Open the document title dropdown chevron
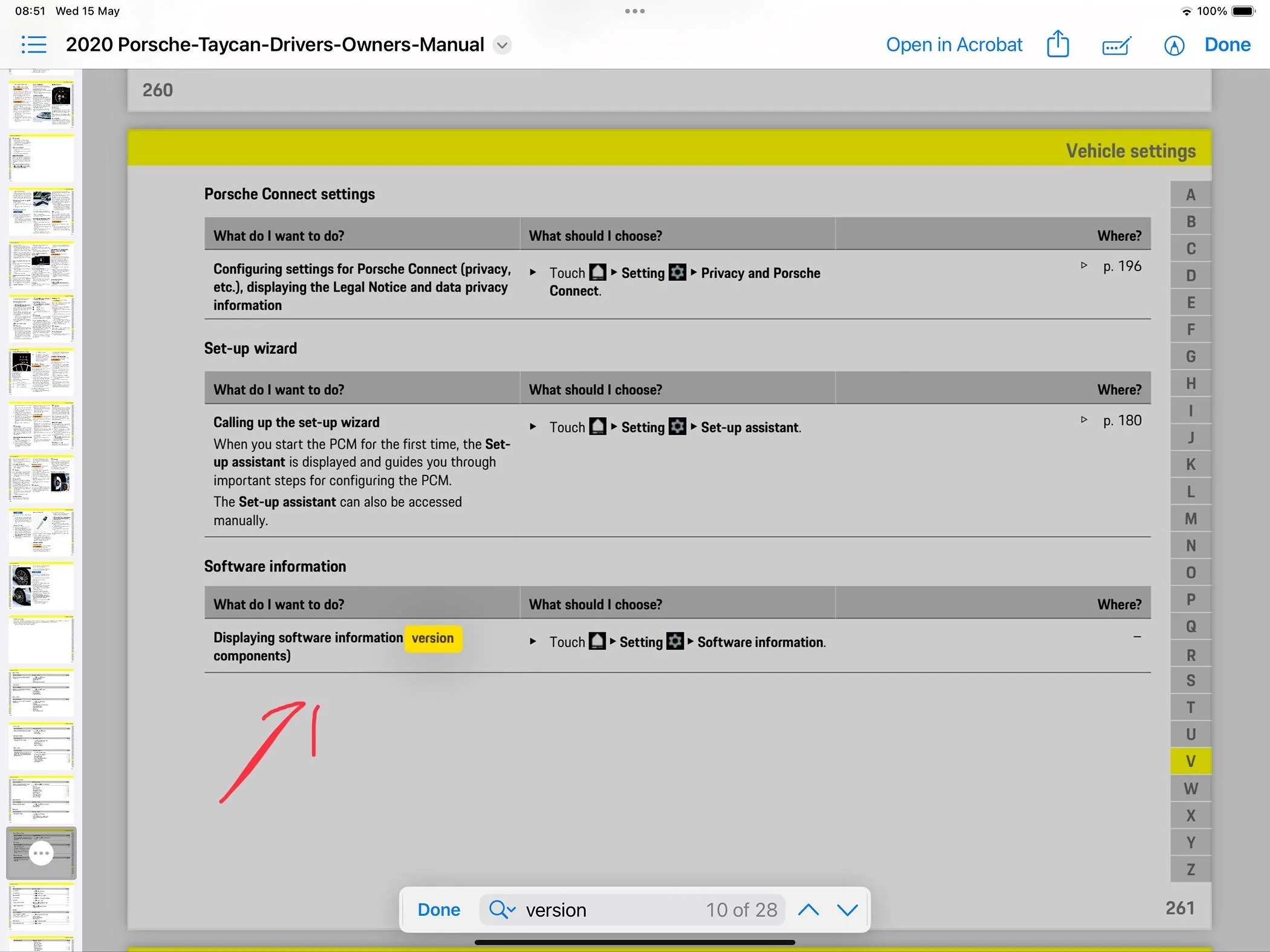Viewport: 1270px width, 952px height. coord(502,45)
